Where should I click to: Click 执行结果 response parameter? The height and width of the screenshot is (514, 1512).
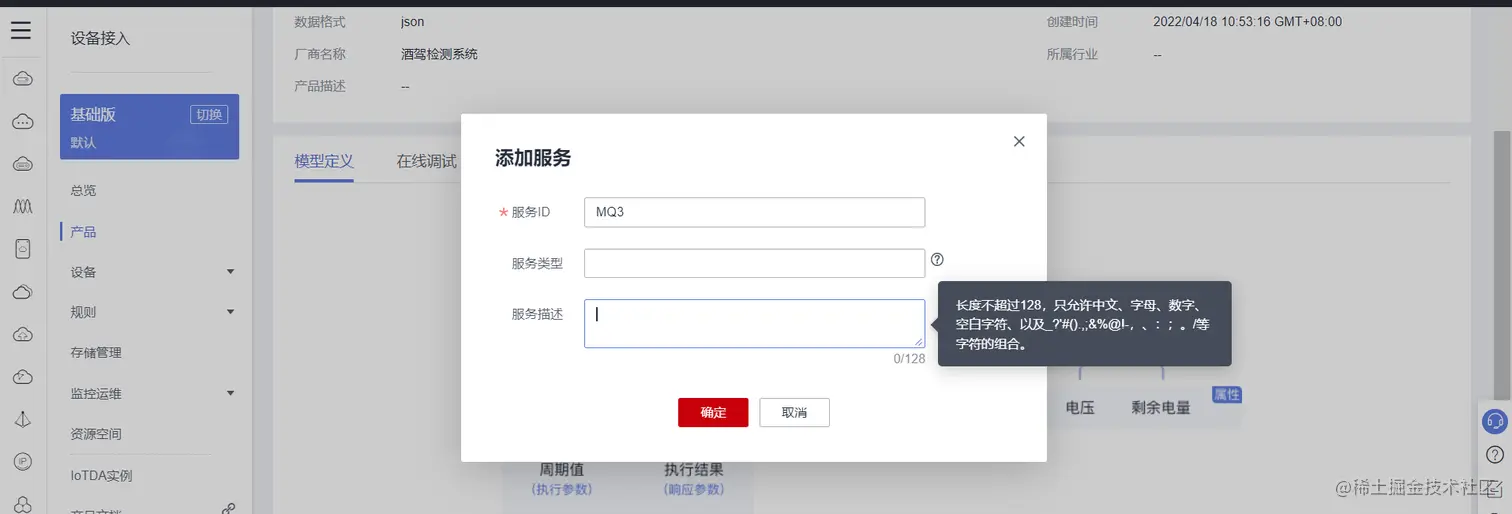[x=693, y=469]
